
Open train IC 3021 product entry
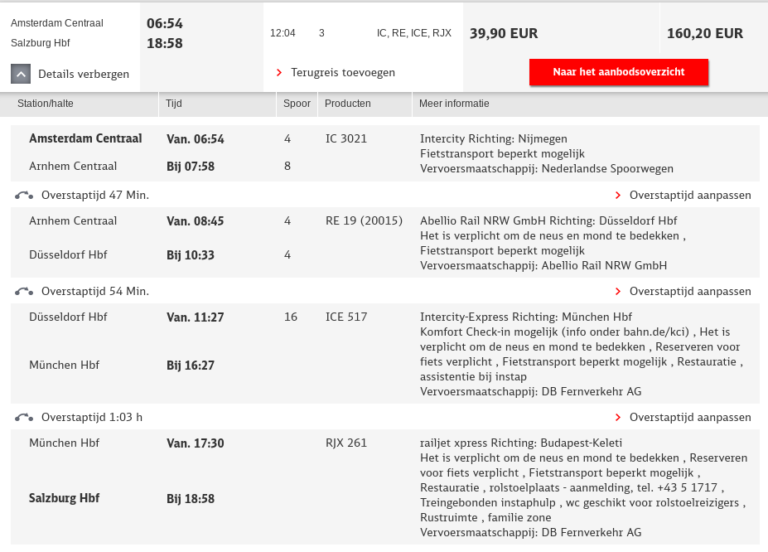coord(346,139)
